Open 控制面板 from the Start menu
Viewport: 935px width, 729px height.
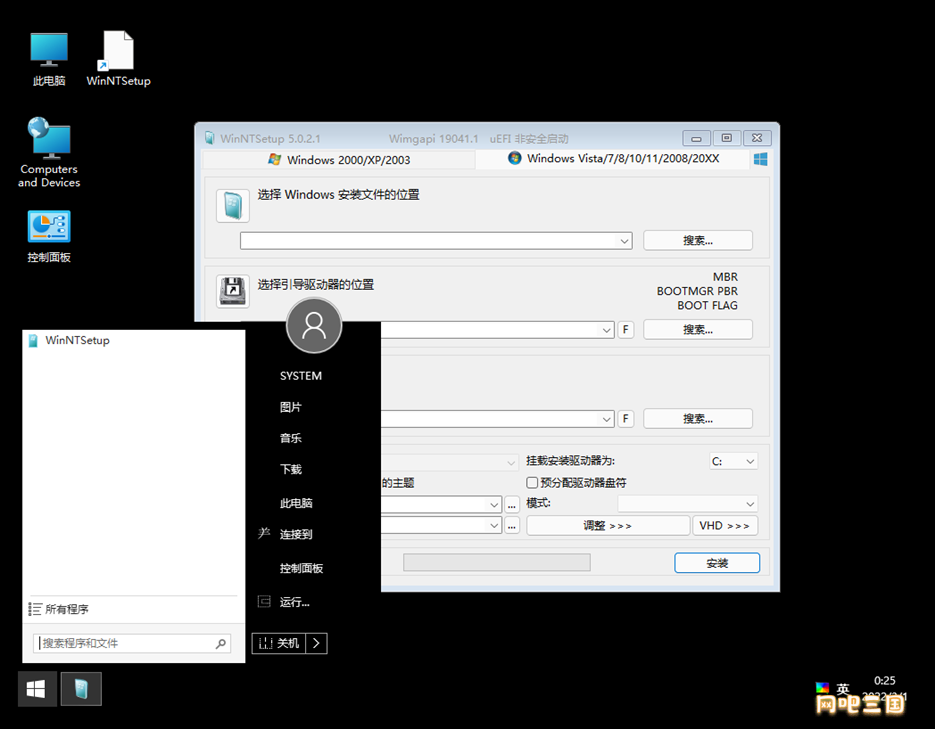point(302,568)
